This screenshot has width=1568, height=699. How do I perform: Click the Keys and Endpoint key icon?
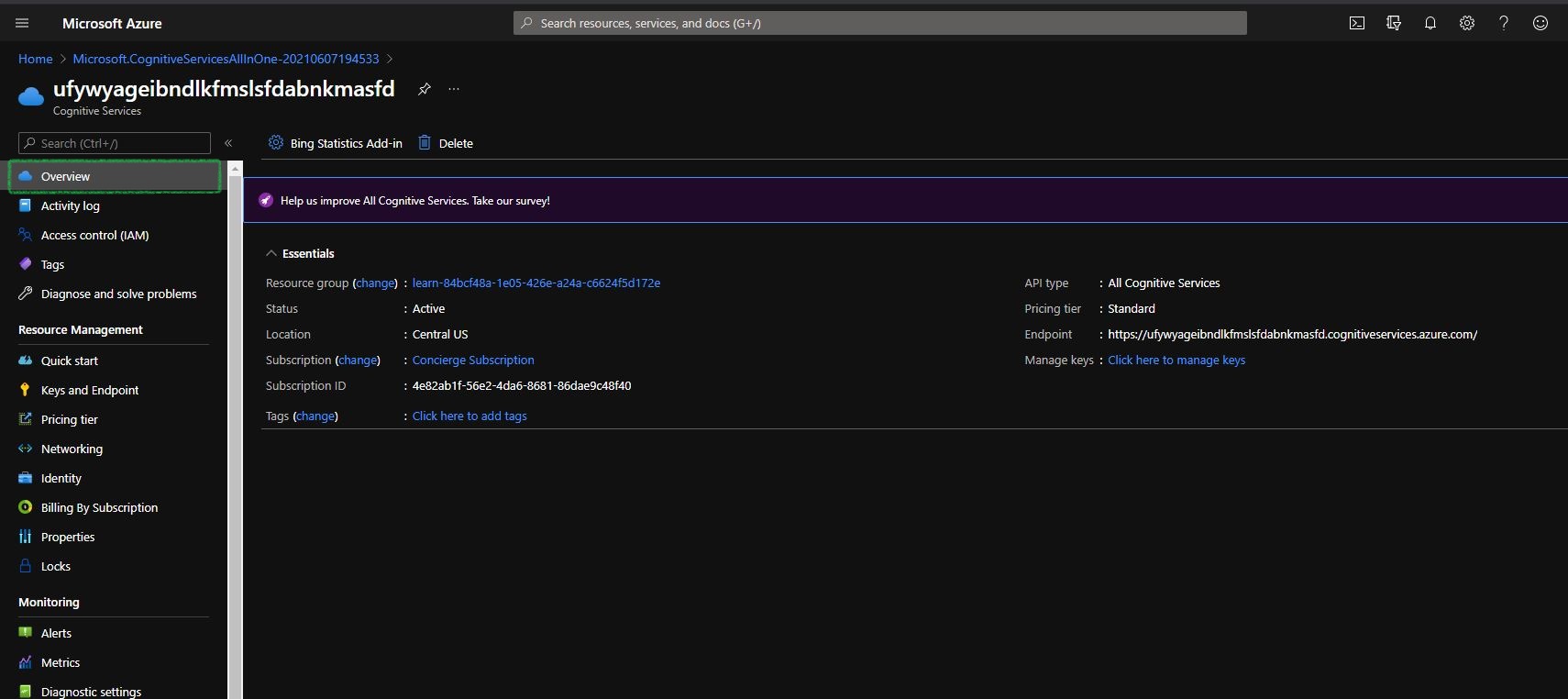26,390
